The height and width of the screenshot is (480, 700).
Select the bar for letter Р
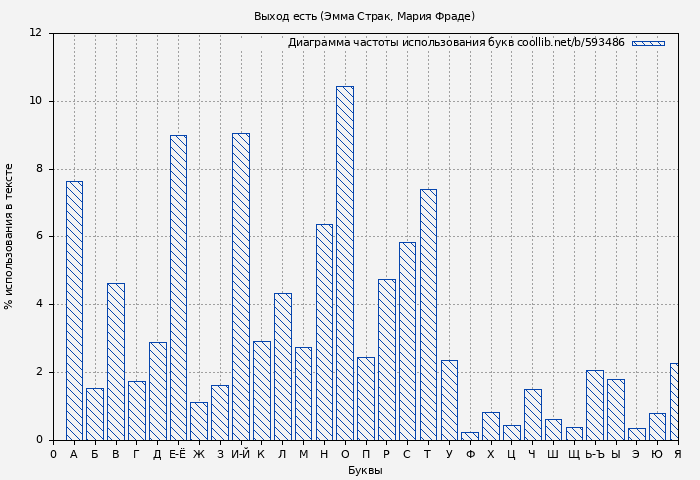tap(386, 359)
